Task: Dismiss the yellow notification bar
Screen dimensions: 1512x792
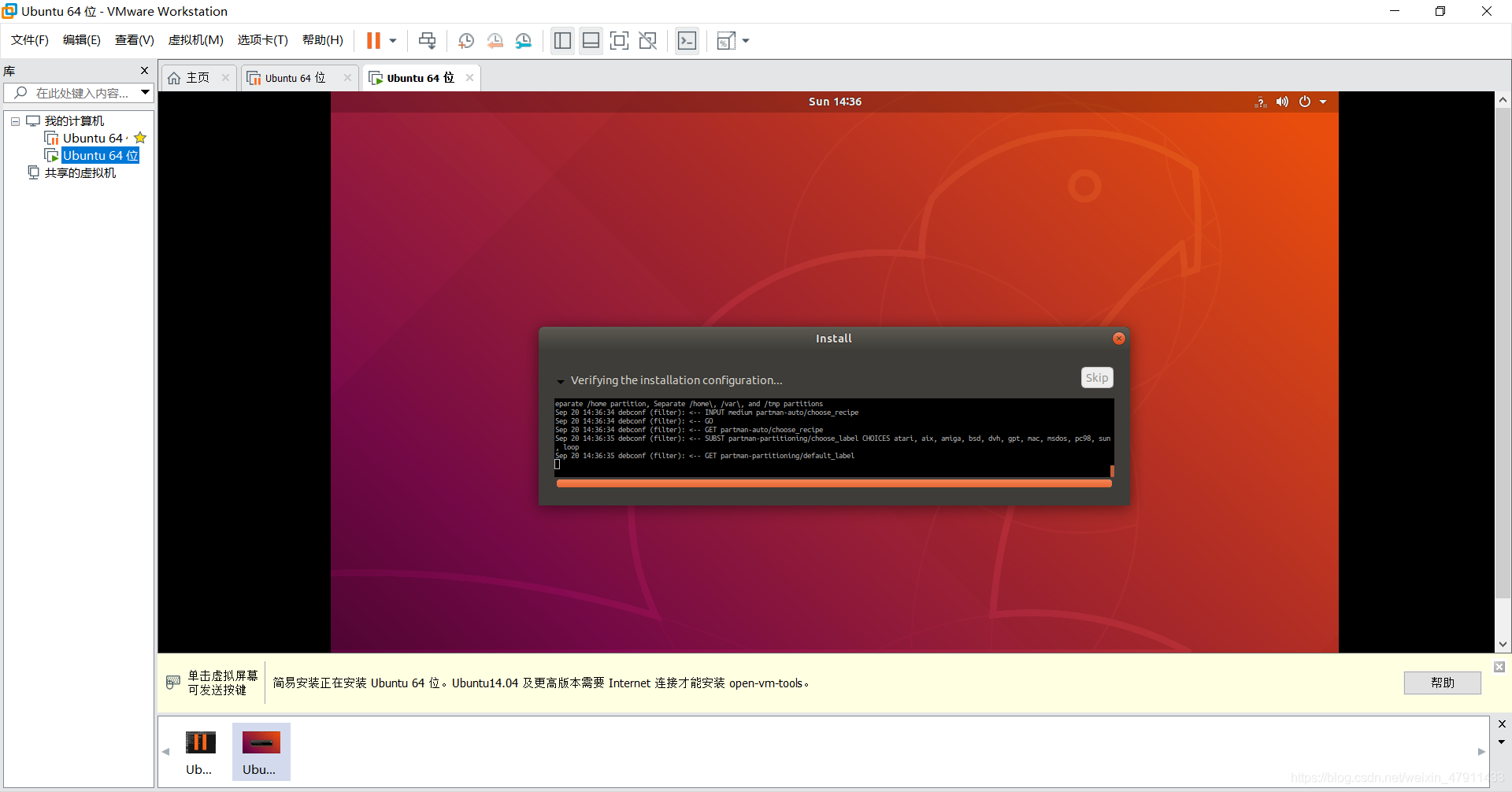Action: pyautogui.click(x=1499, y=667)
